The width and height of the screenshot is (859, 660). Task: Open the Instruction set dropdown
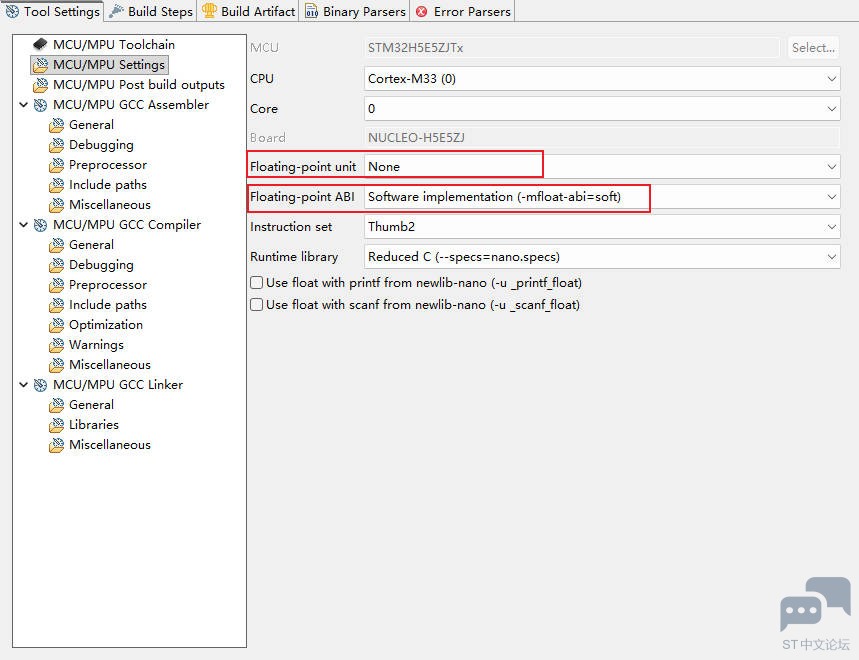pyautogui.click(x=602, y=227)
